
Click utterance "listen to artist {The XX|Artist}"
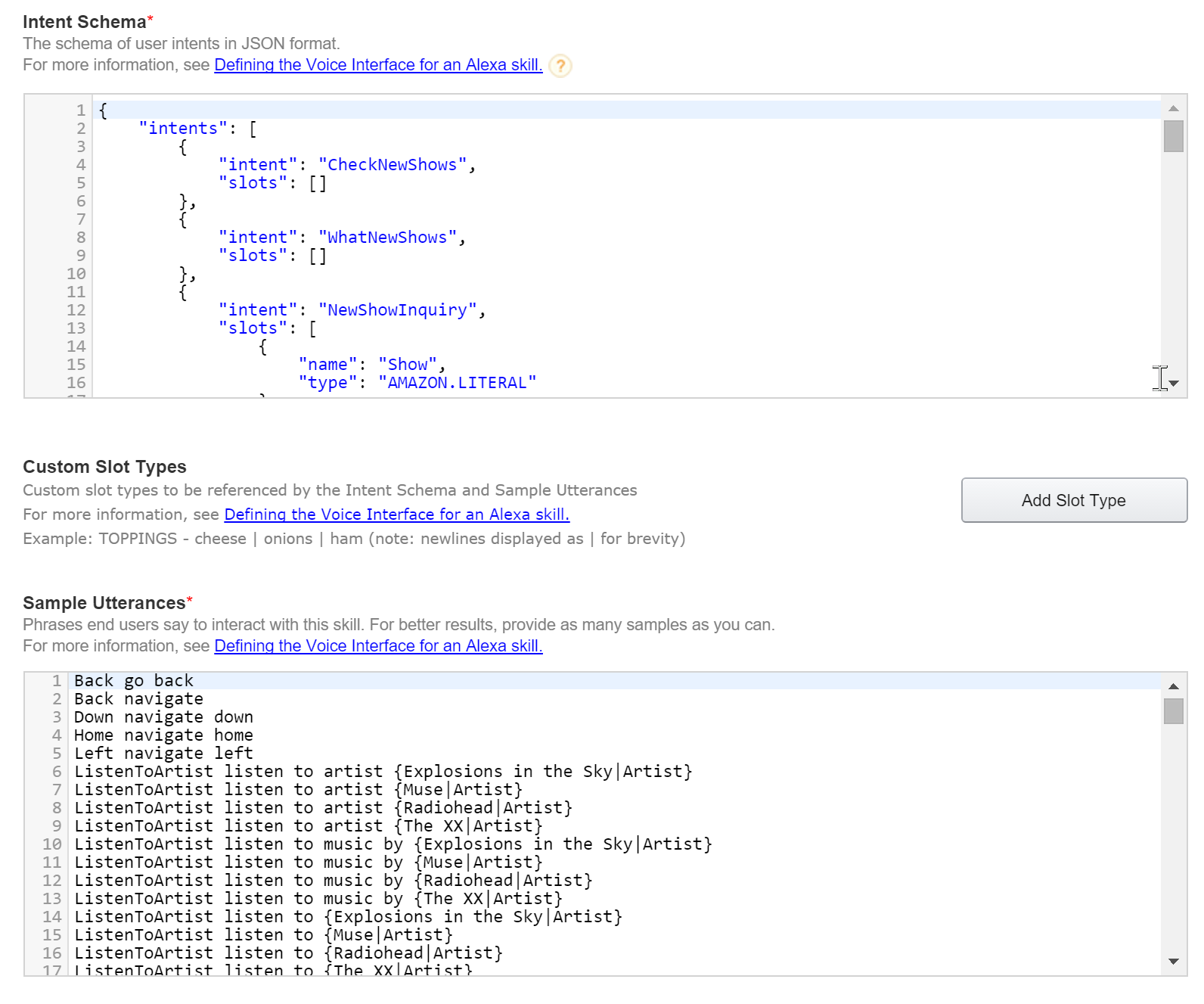[309, 826]
